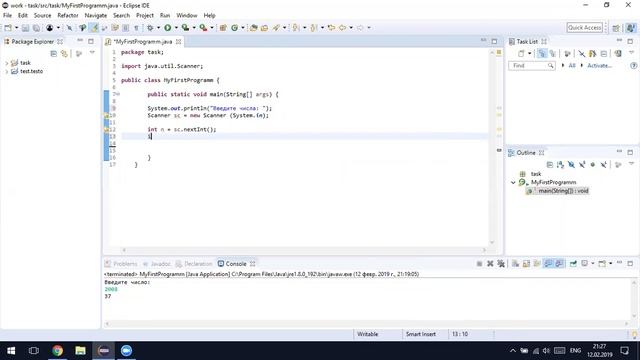Click Synchronize Changed icon in Task List
640x360 pixels.
click(x=618, y=53)
